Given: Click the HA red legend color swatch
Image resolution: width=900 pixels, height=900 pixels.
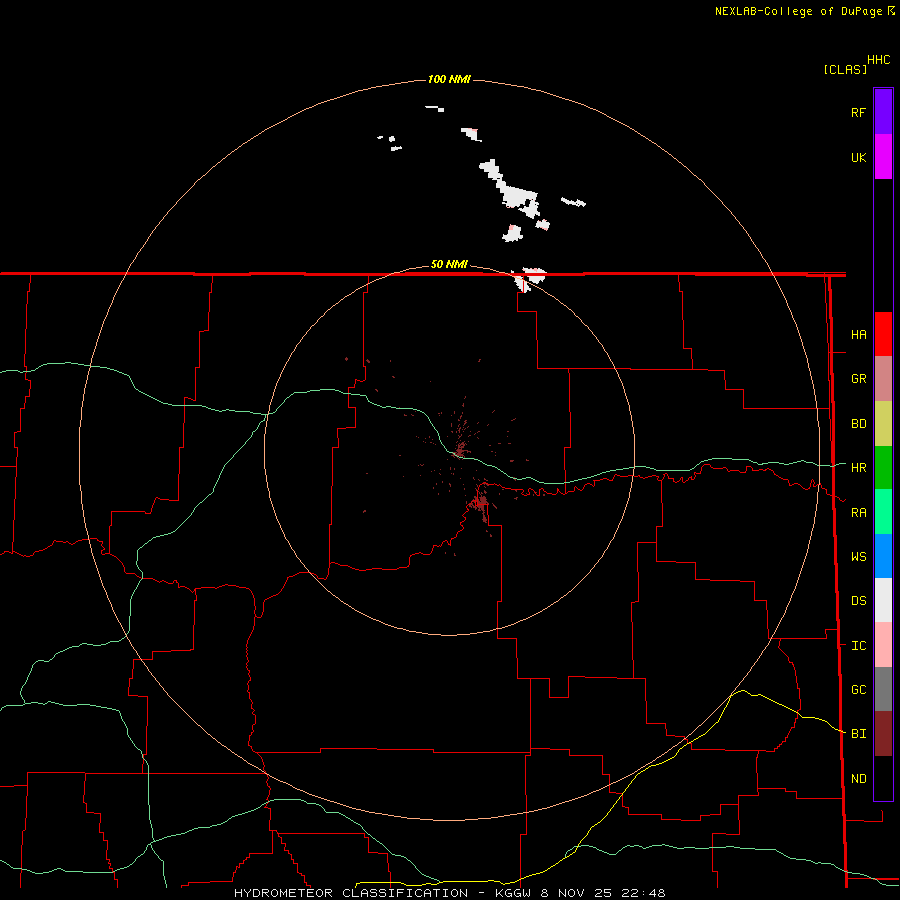Looking at the screenshot, I should [883, 334].
